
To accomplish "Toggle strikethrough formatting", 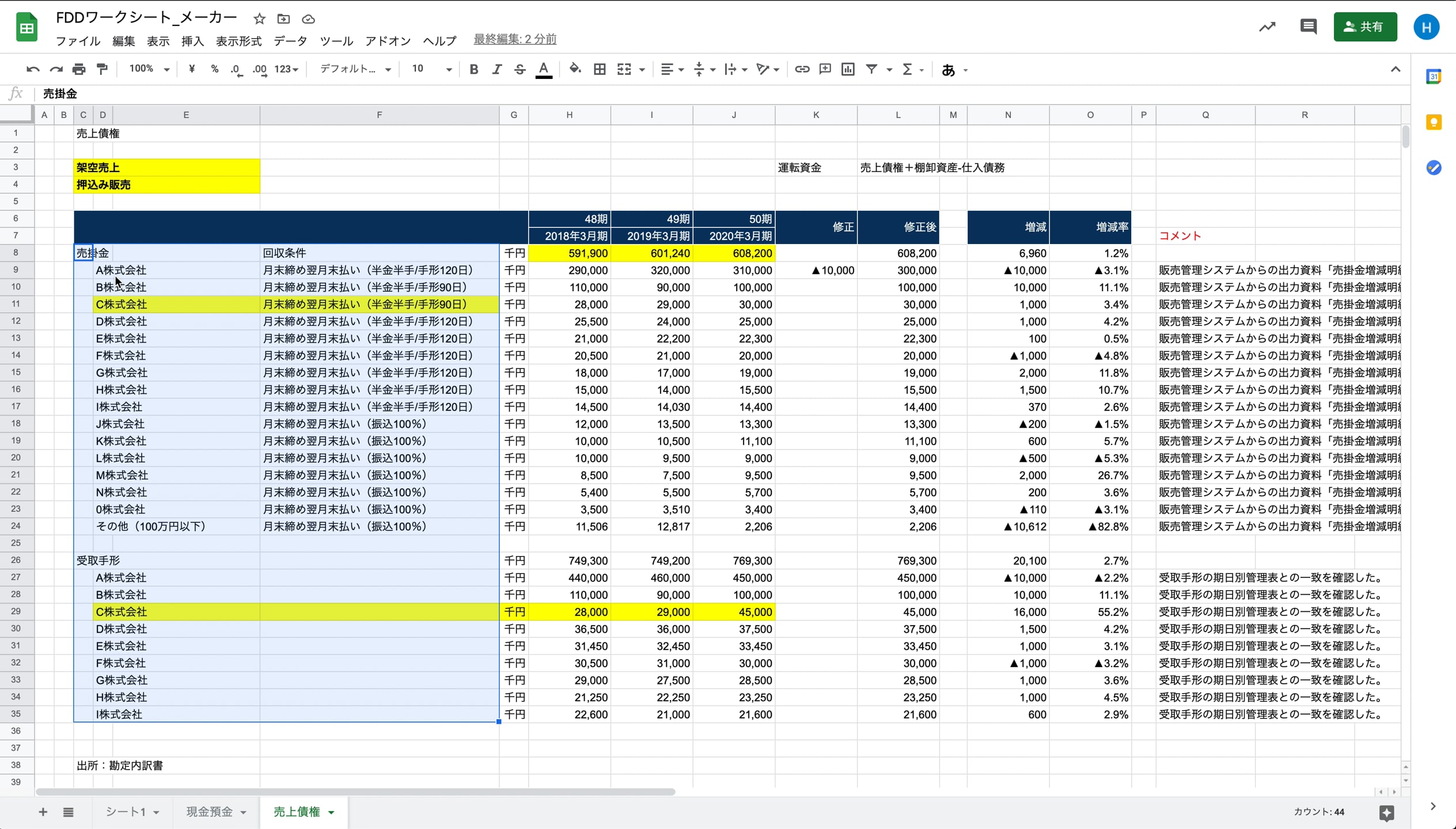I will point(520,69).
